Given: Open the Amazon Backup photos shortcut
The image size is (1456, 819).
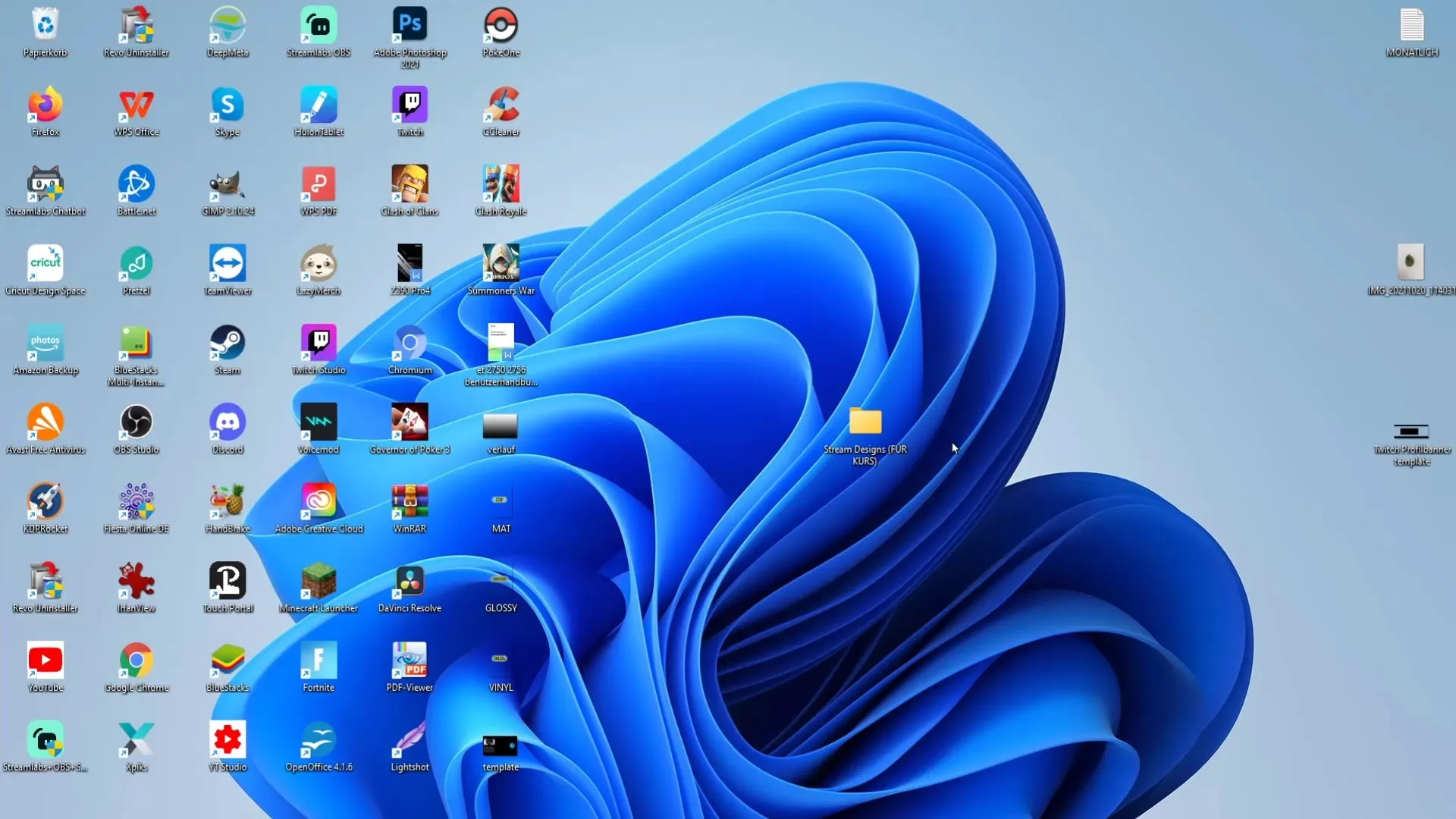Looking at the screenshot, I should pos(45,343).
